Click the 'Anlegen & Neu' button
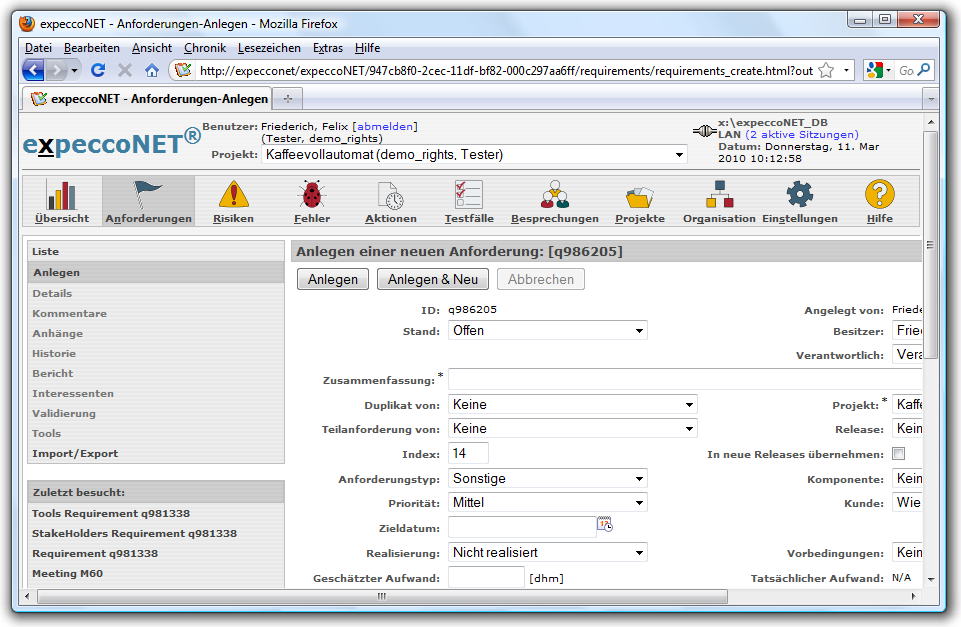Image resolution: width=961 pixels, height=627 pixels. [433, 280]
